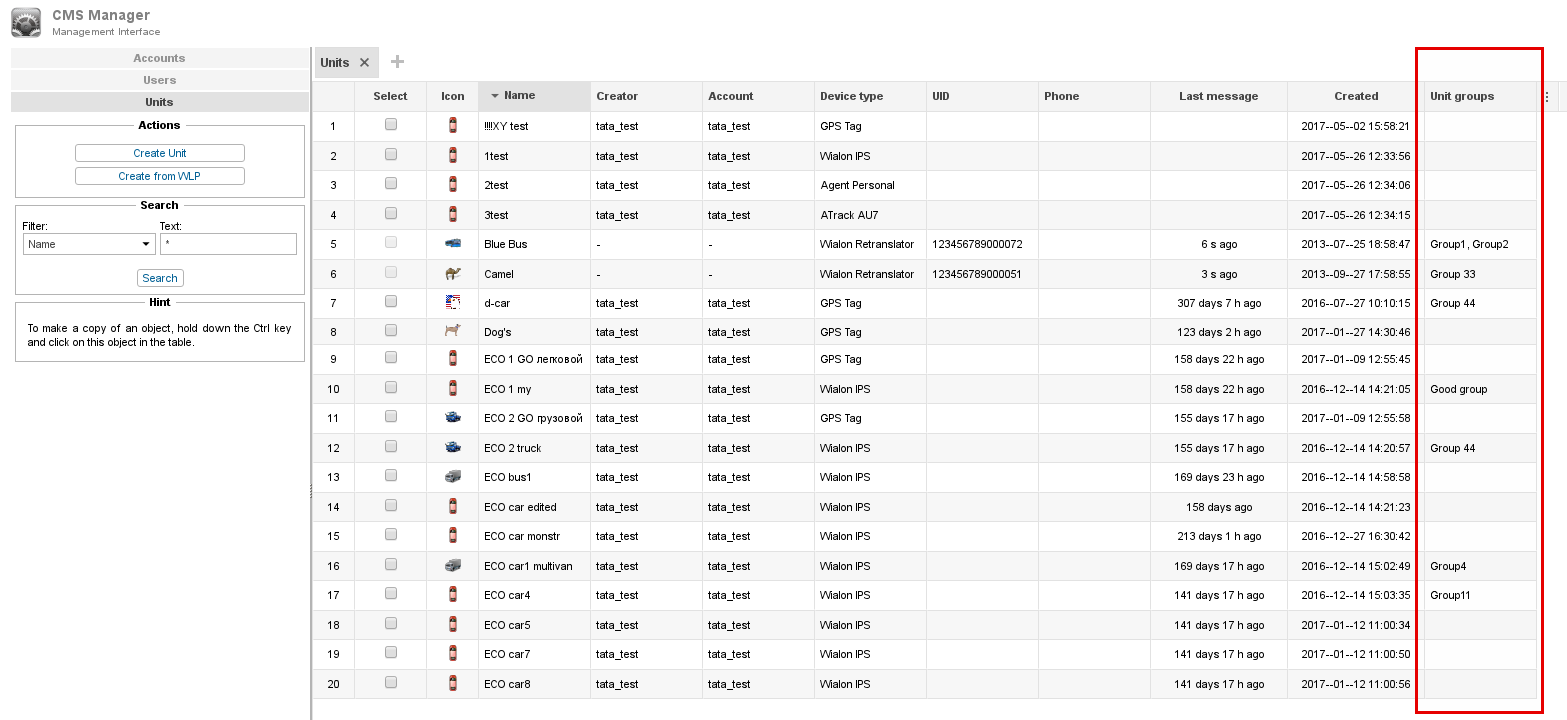The height and width of the screenshot is (720, 1567).
Task: Click the CMS Manager gear logo
Action: point(26,22)
